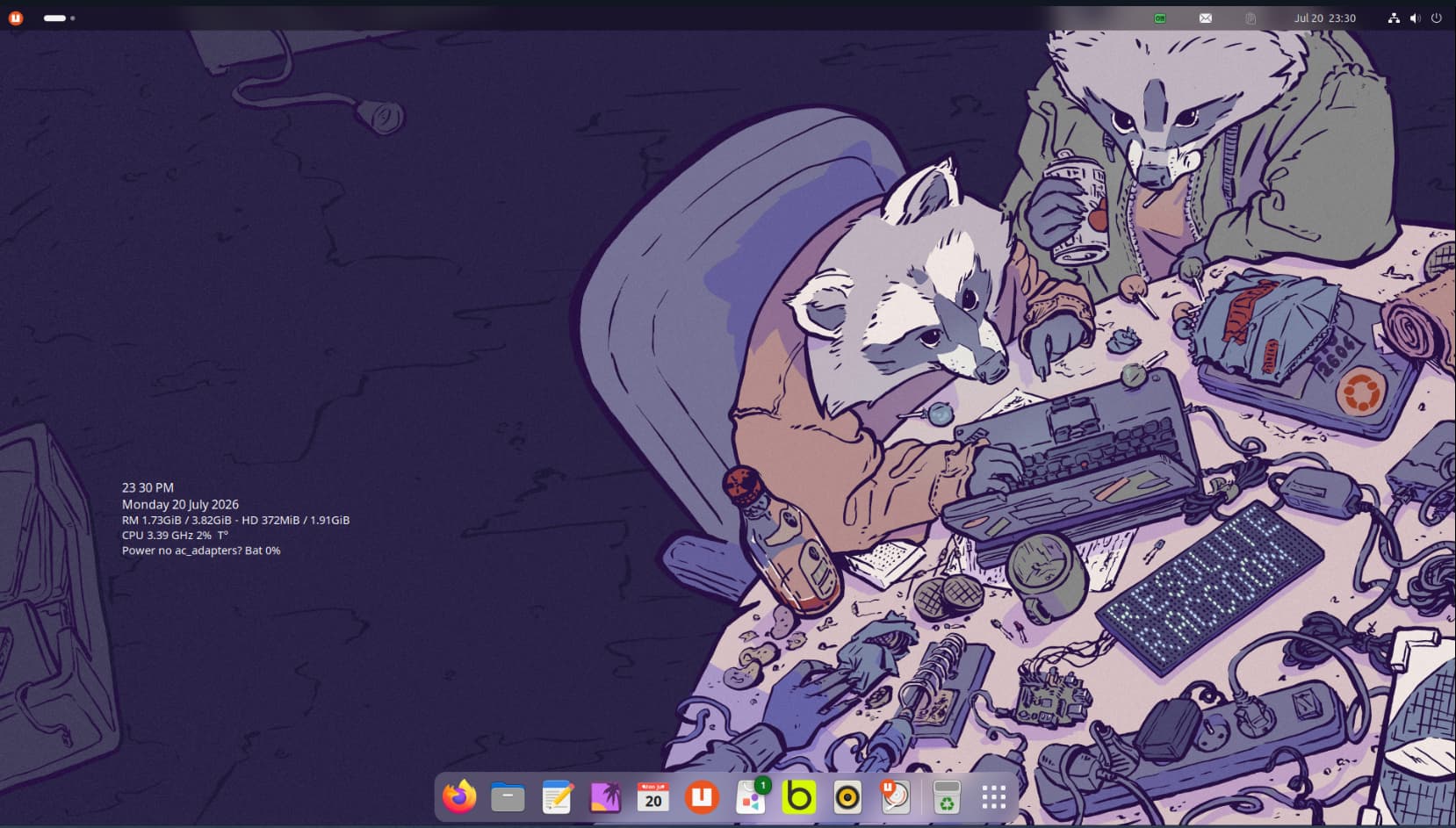
Task: Click the widget text "Monday 20 July 2026"
Action: pyautogui.click(x=180, y=504)
